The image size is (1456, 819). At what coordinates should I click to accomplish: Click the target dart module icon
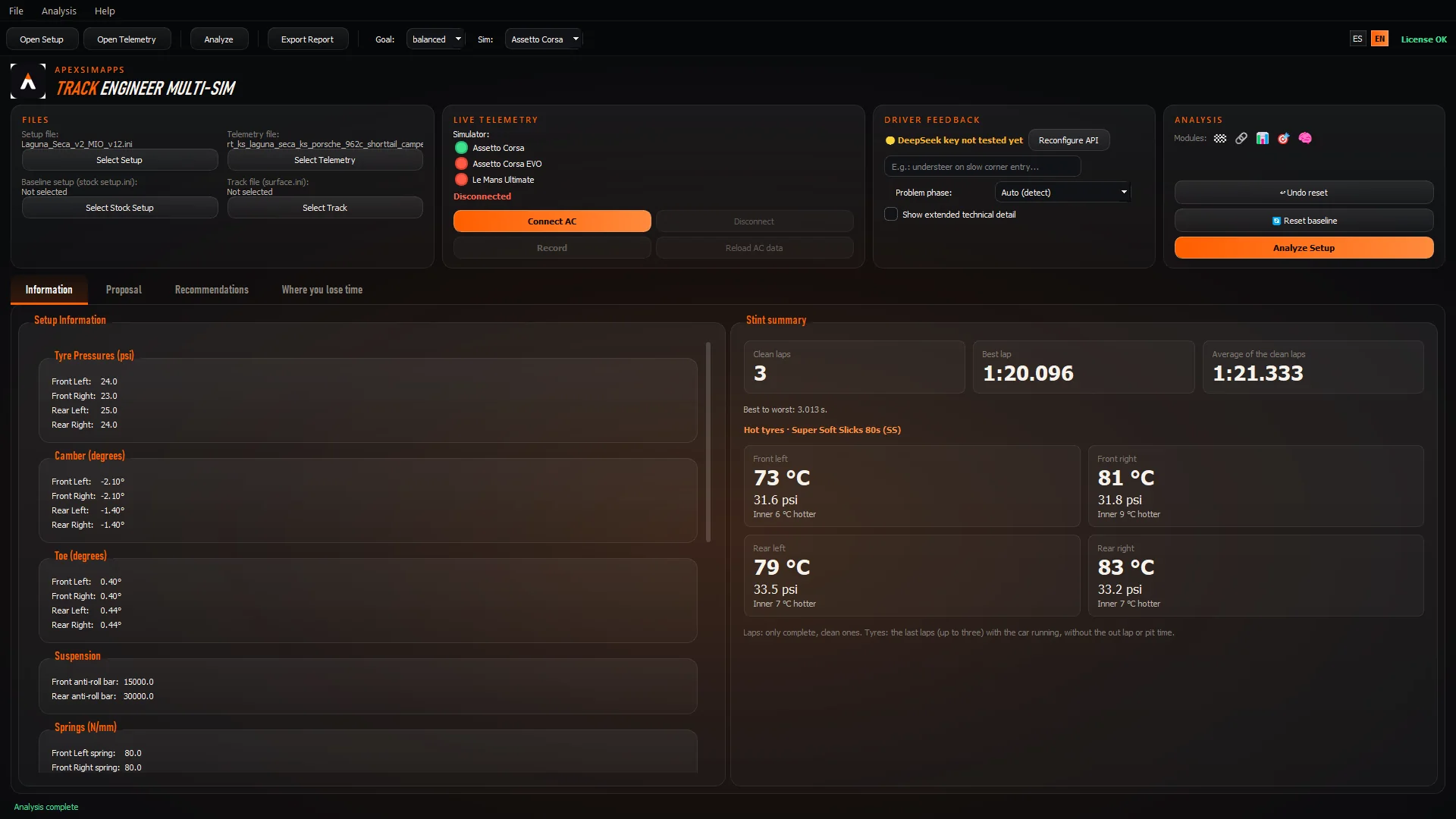point(1283,138)
